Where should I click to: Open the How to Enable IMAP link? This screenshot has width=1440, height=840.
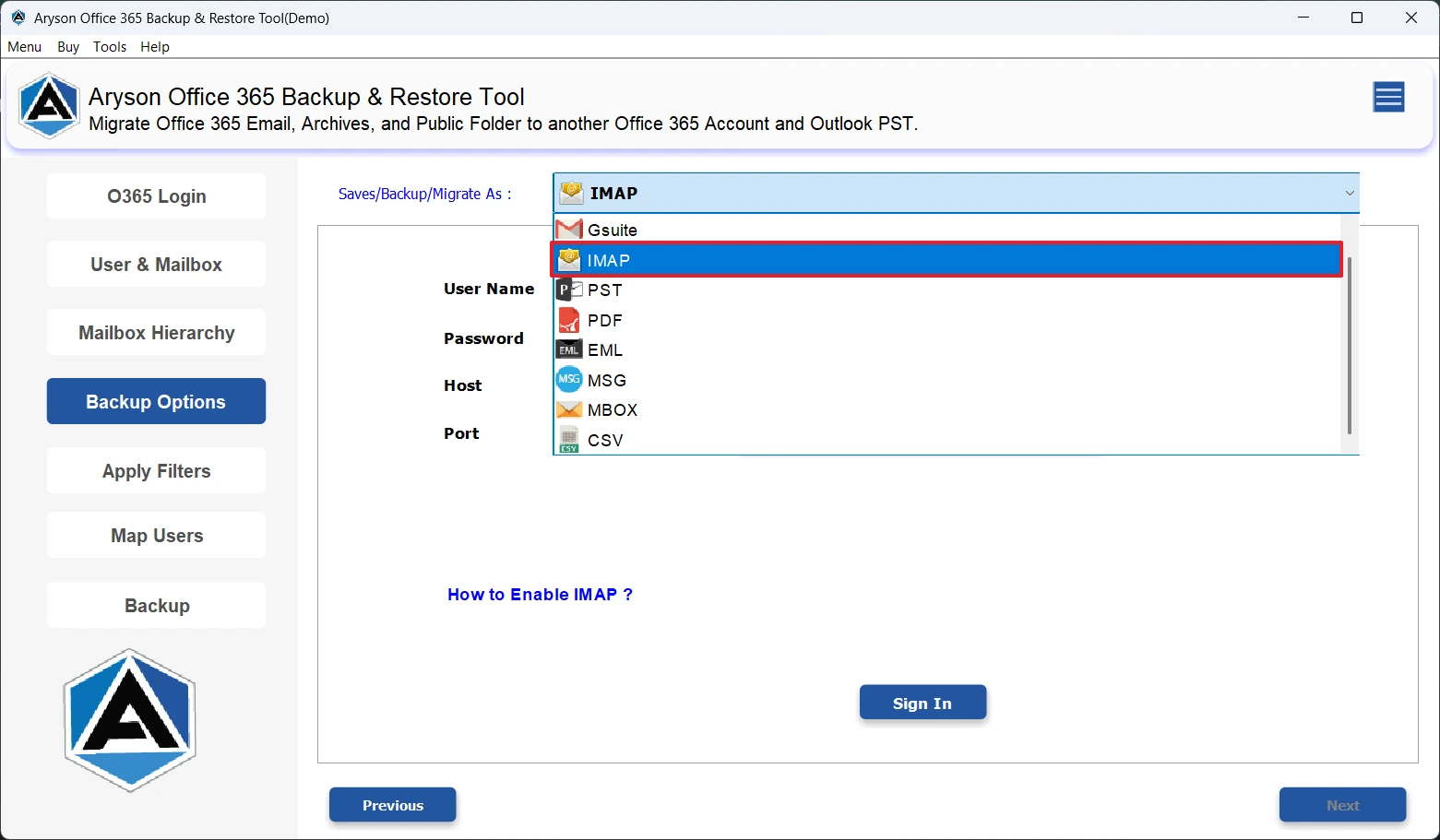[540, 595]
